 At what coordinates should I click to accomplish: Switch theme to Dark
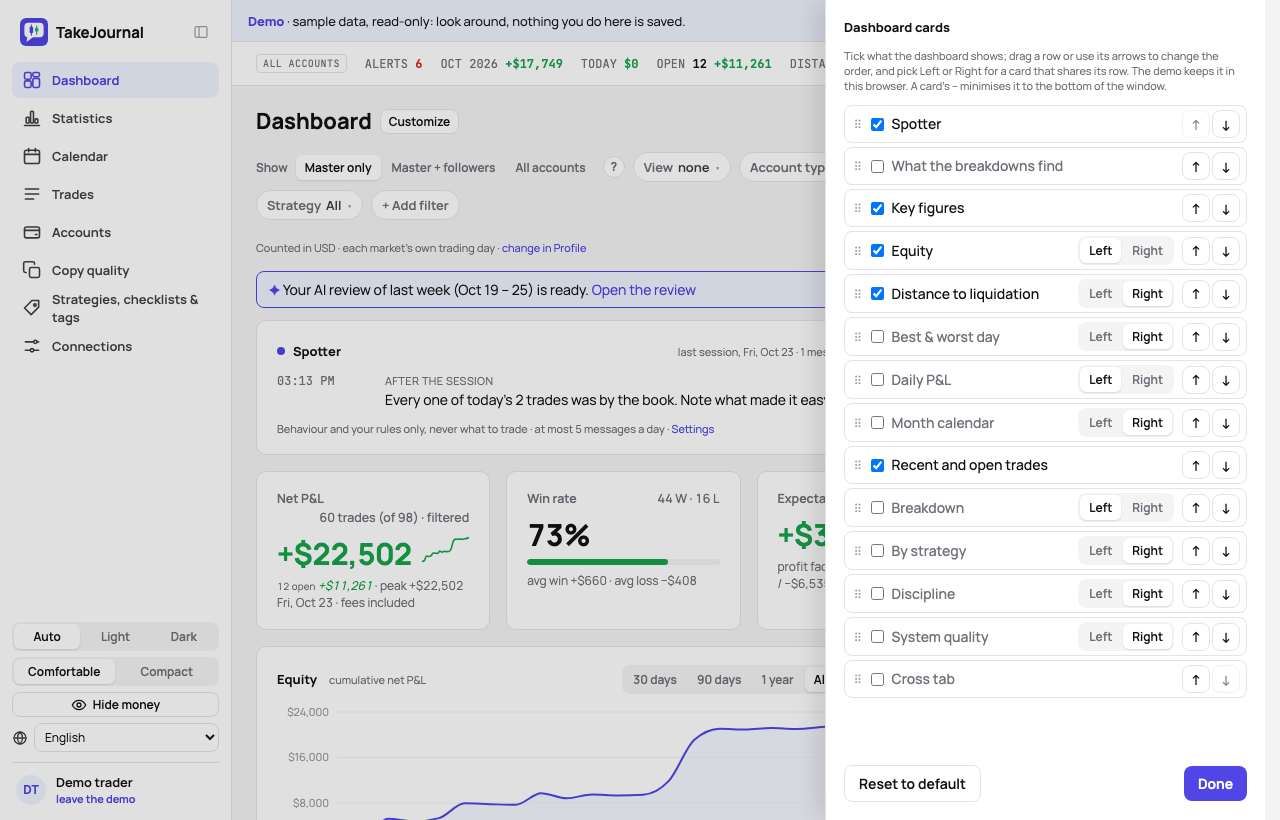click(x=183, y=637)
